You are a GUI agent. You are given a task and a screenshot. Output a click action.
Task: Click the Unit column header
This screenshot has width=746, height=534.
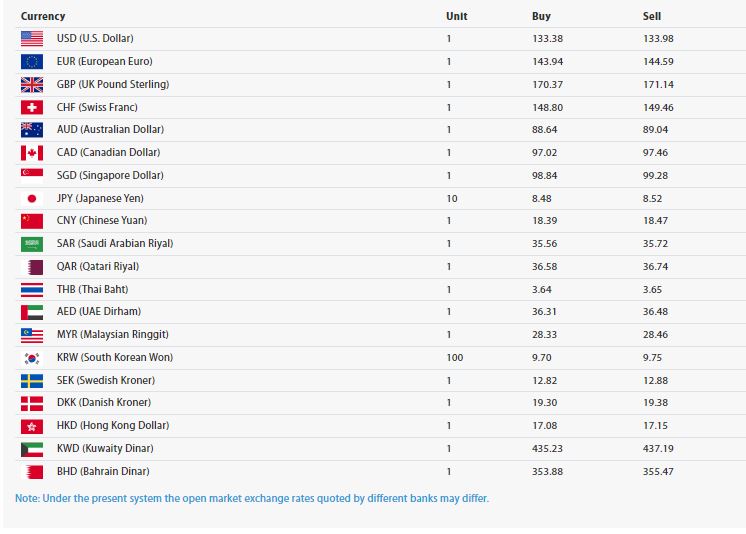[x=456, y=16]
